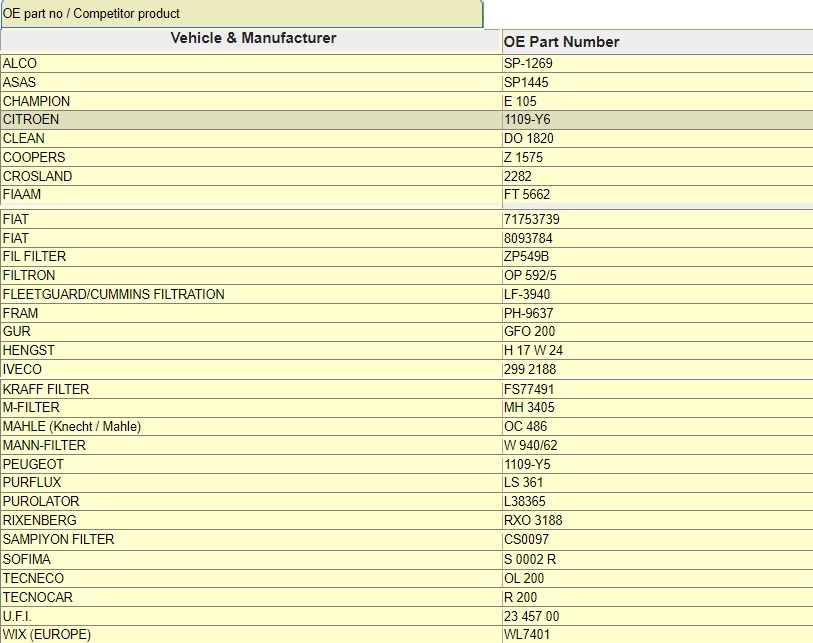Select the HENGST manufacturer cell
This screenshot has height=643, width=813.
(251, 351)
